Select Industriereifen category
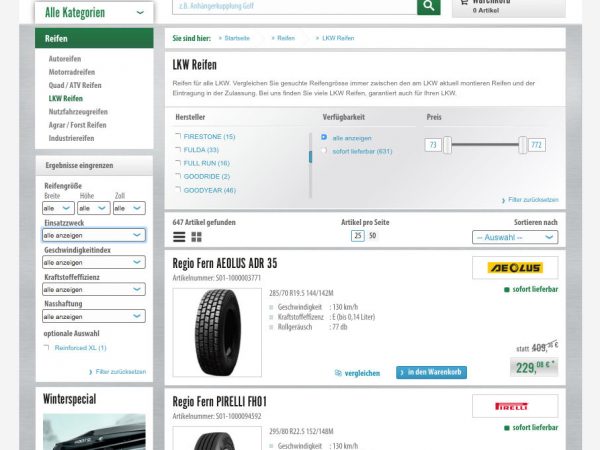This screenshot has height=450, width=600. coord(71,138)
